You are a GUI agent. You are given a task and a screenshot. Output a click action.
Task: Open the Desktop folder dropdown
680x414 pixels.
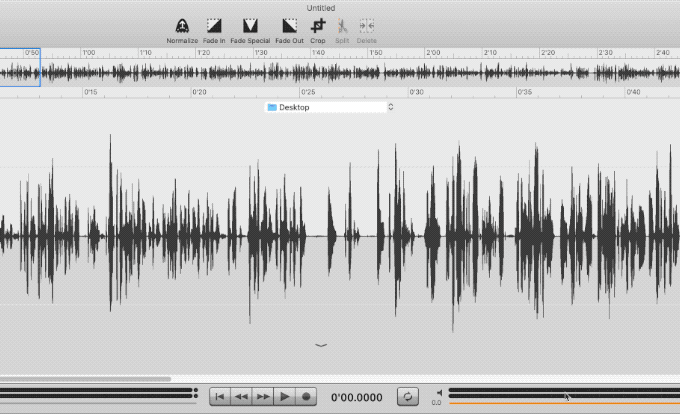click(x=330, y=107)
